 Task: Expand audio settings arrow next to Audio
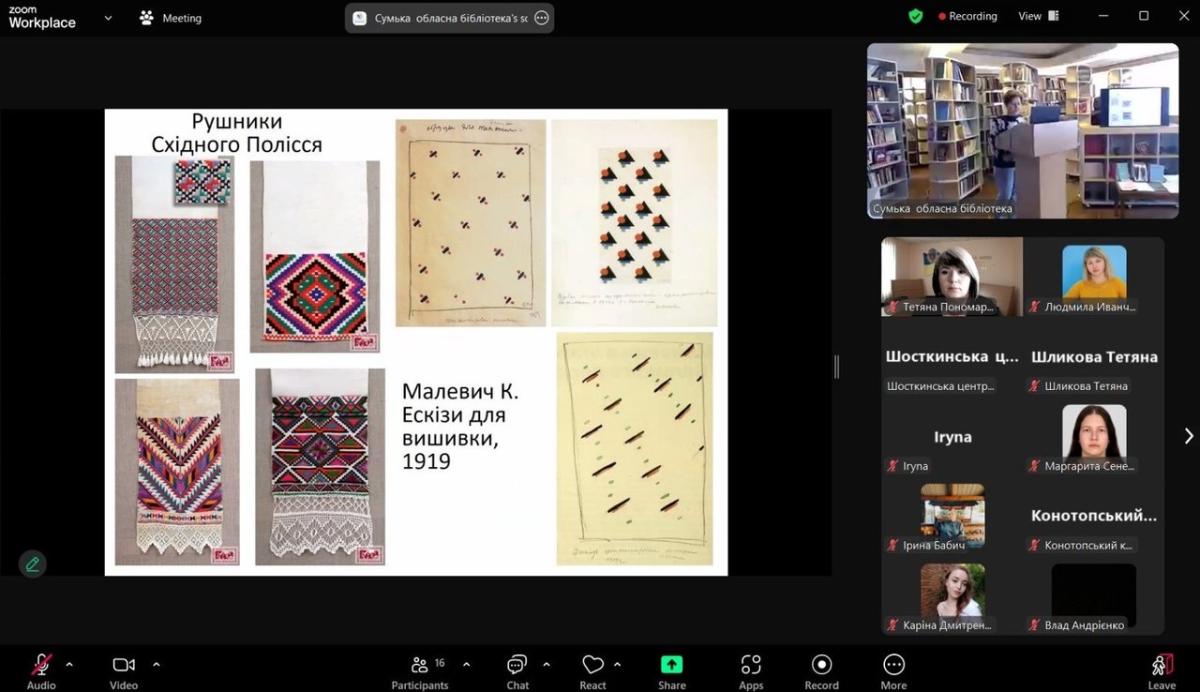point(69,664)
